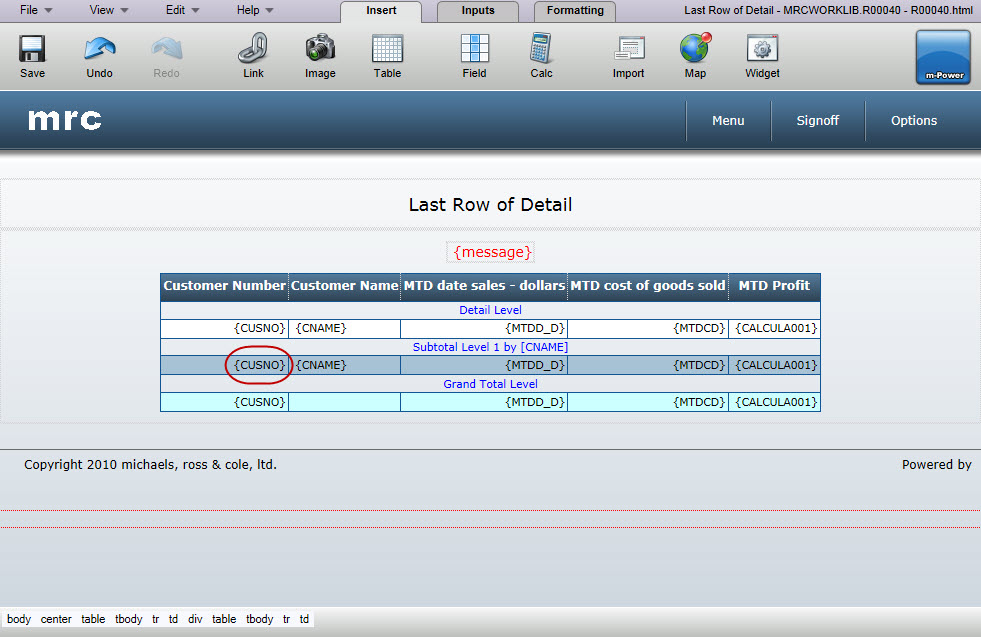Select {CALCULA001} in the Detail Level row
This screenshot has height=637, width=981.
coord(776,329)
